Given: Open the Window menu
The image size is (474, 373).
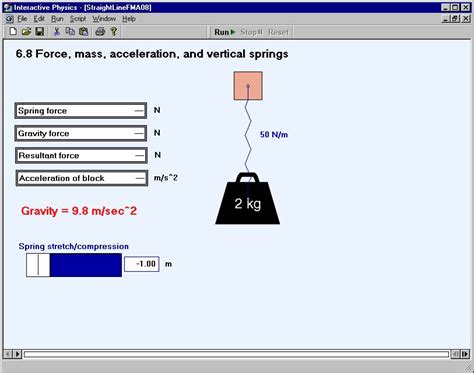Looking at the screenshot, I should [104, 19].
